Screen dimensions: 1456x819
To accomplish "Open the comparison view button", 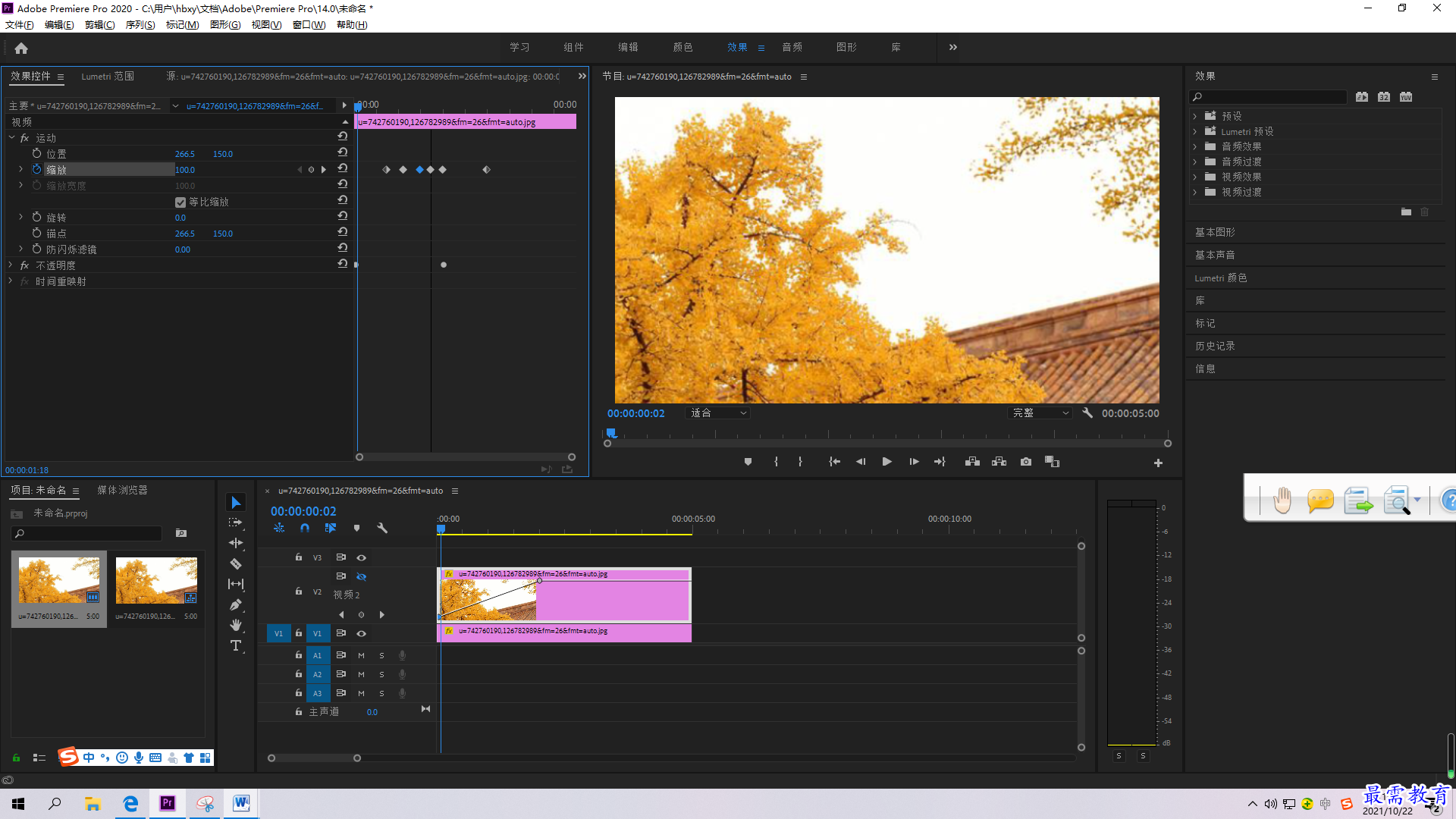I will [x=1052, y=462].
